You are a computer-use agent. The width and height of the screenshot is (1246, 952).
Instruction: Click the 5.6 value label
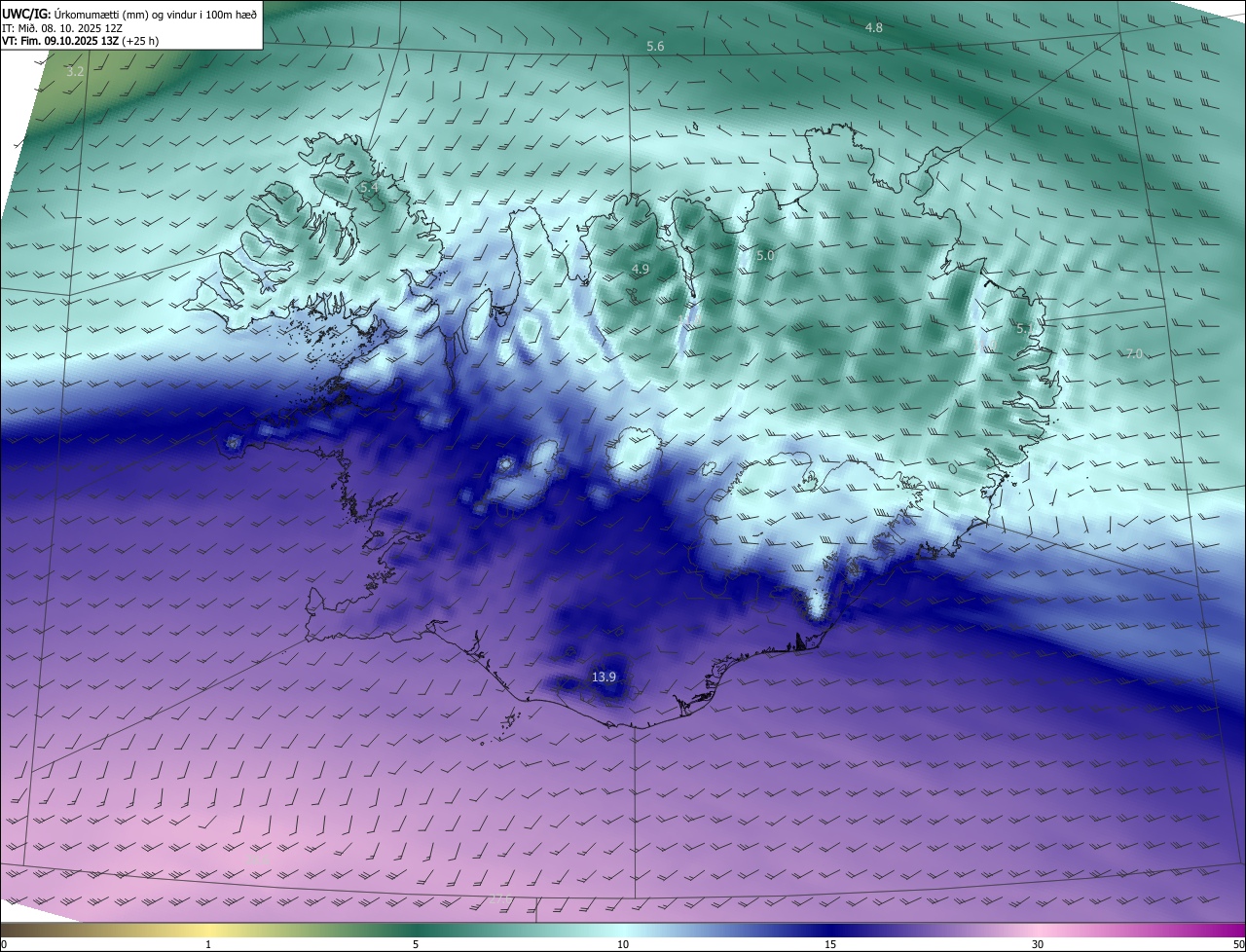click(655, 47)
